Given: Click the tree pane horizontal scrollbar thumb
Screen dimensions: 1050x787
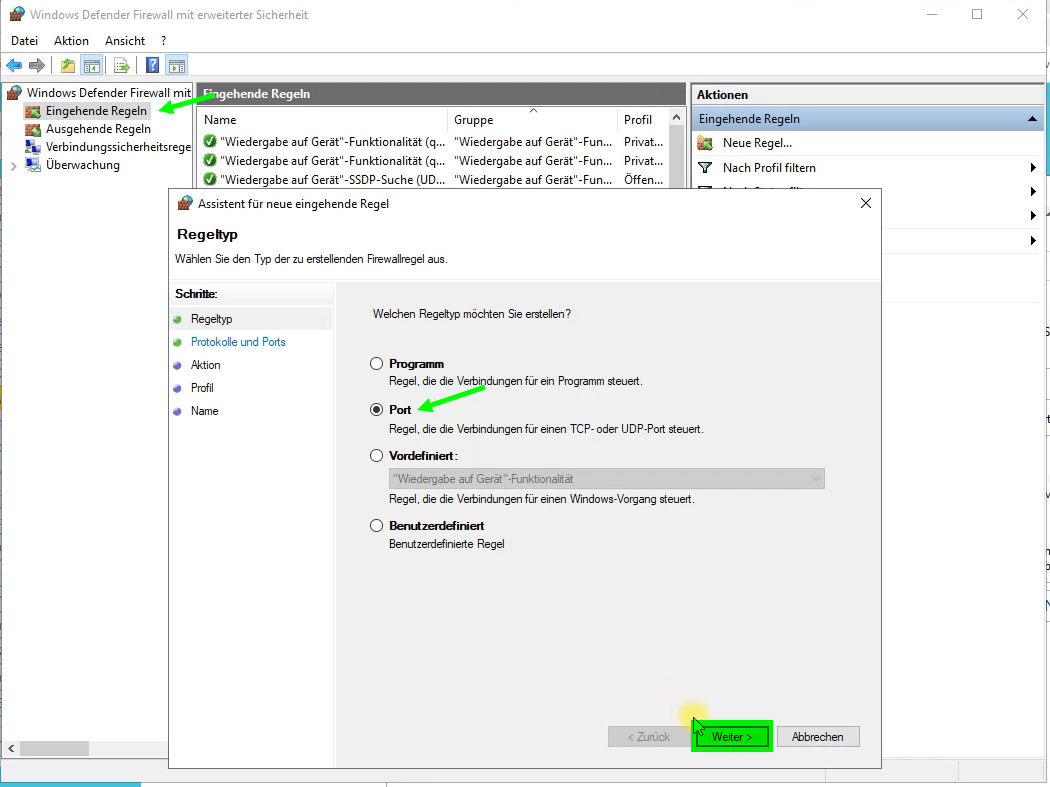Looking at the screenshot, I should pos(54,748).
